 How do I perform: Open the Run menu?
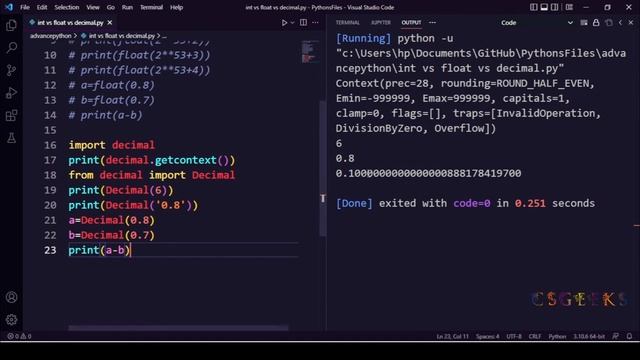point(127,7)
